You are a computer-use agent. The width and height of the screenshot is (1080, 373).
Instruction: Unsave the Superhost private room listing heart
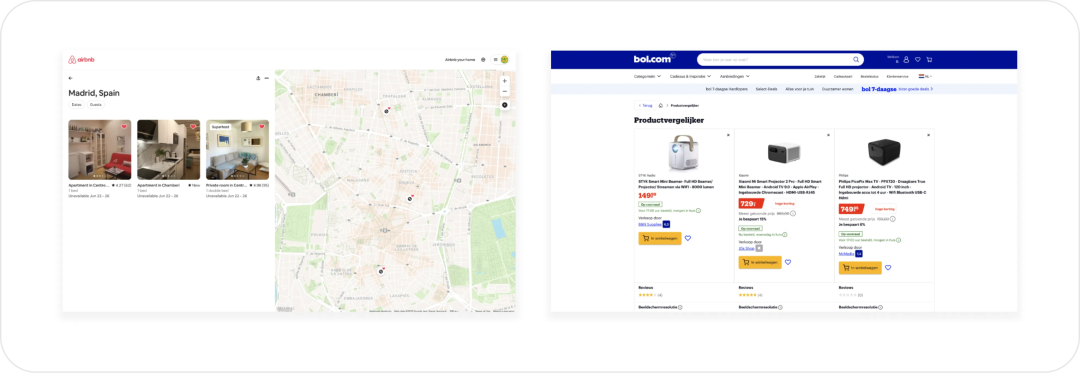click(x=262, y=127)
